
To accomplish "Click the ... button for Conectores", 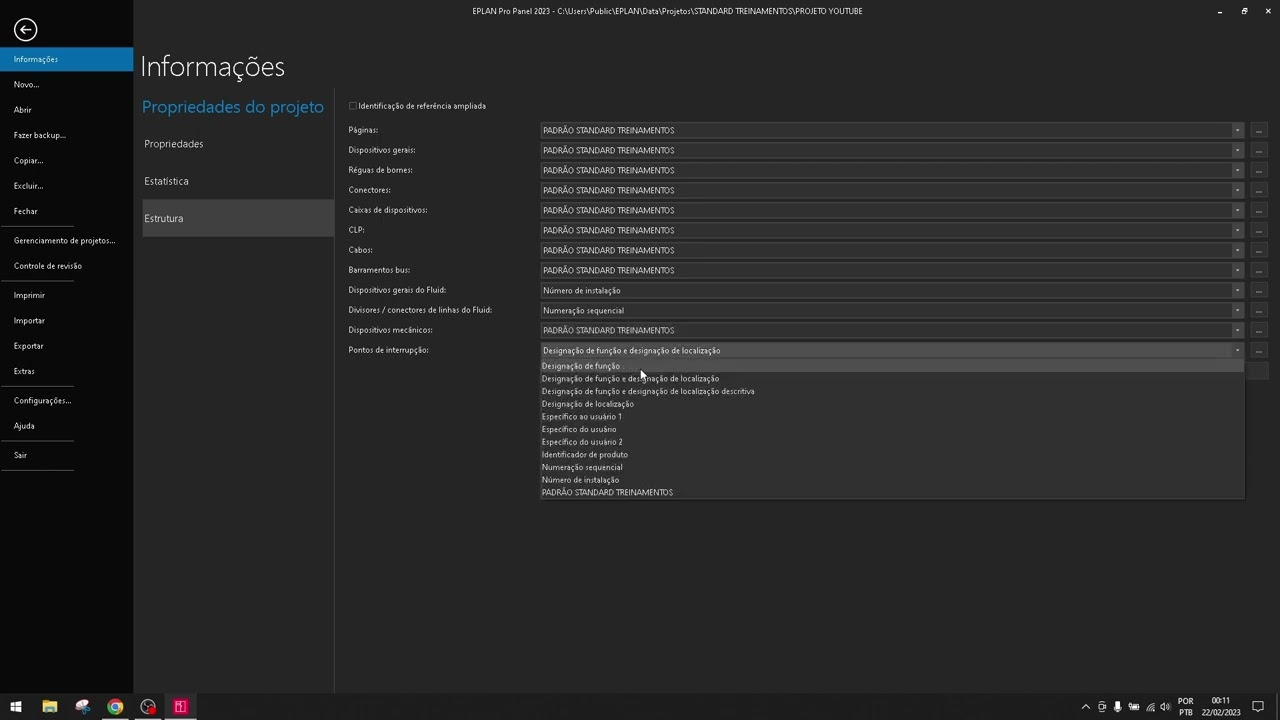I will (x=1259, y=190).
